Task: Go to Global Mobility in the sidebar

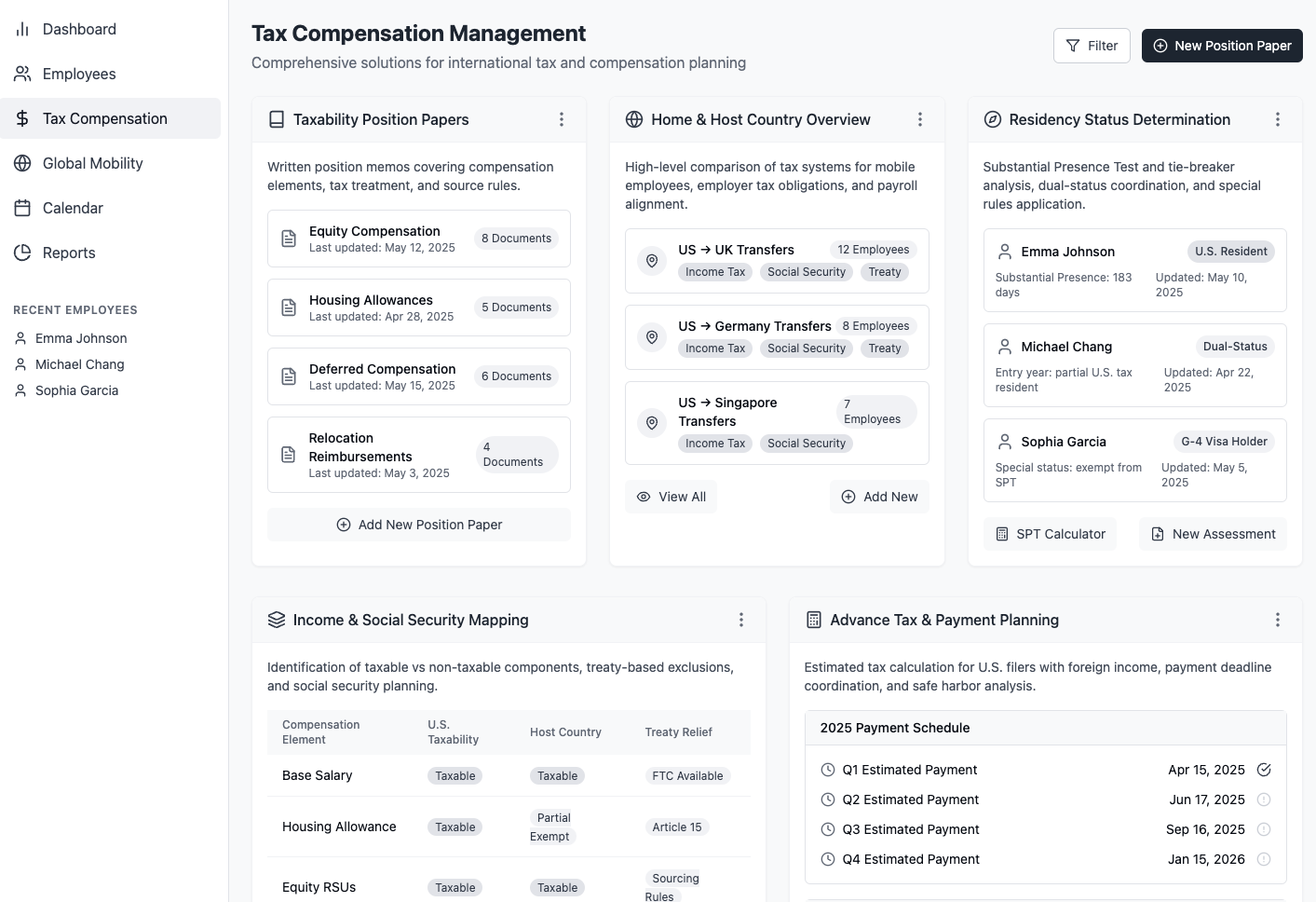Action: [93, 163]
